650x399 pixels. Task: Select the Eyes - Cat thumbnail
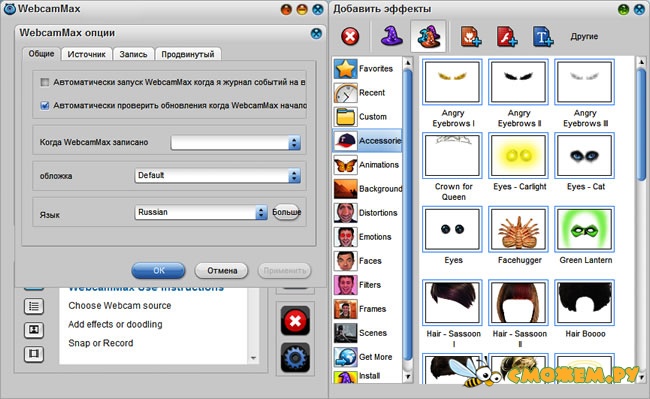[585, 155]
